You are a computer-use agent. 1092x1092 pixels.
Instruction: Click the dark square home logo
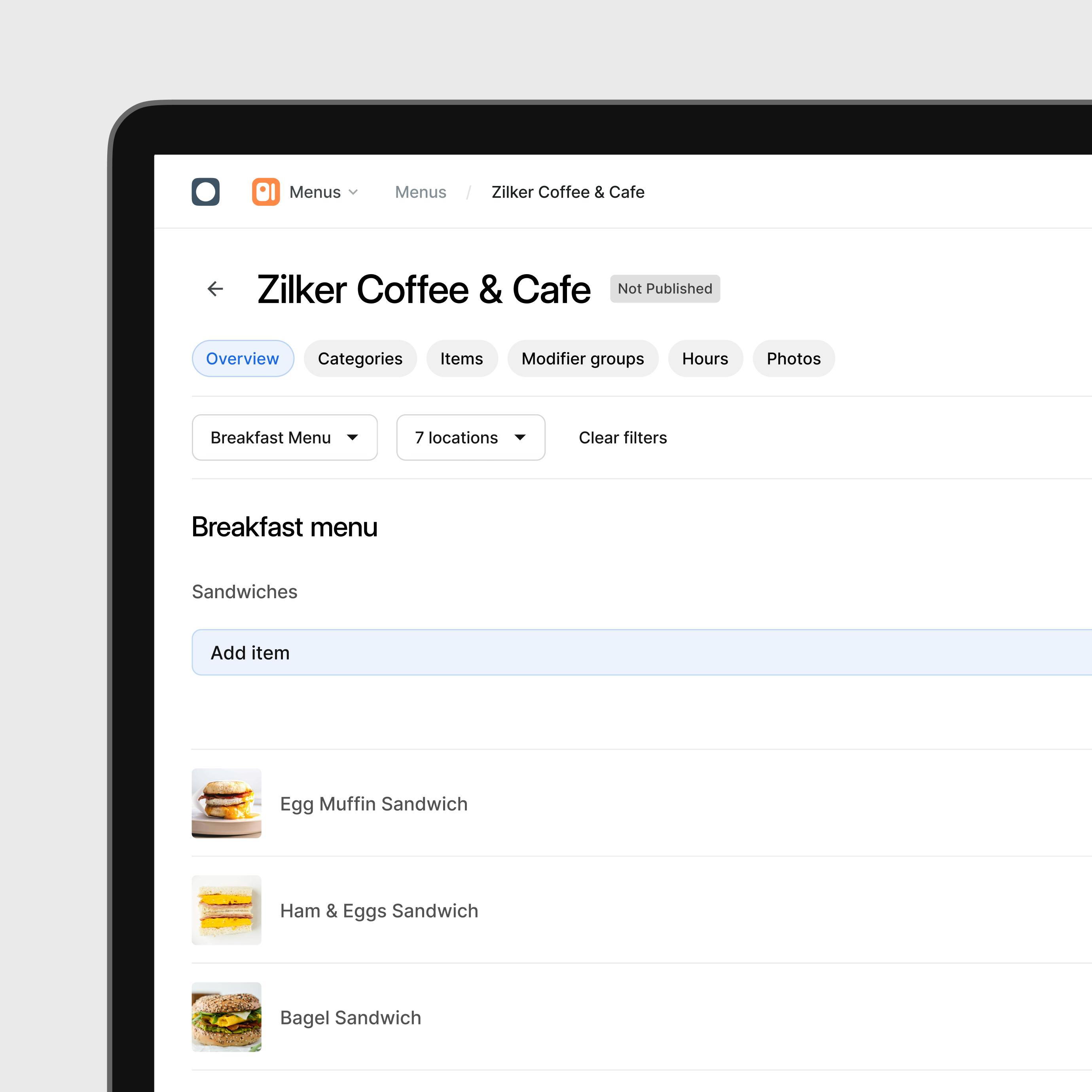pos(206,191)
